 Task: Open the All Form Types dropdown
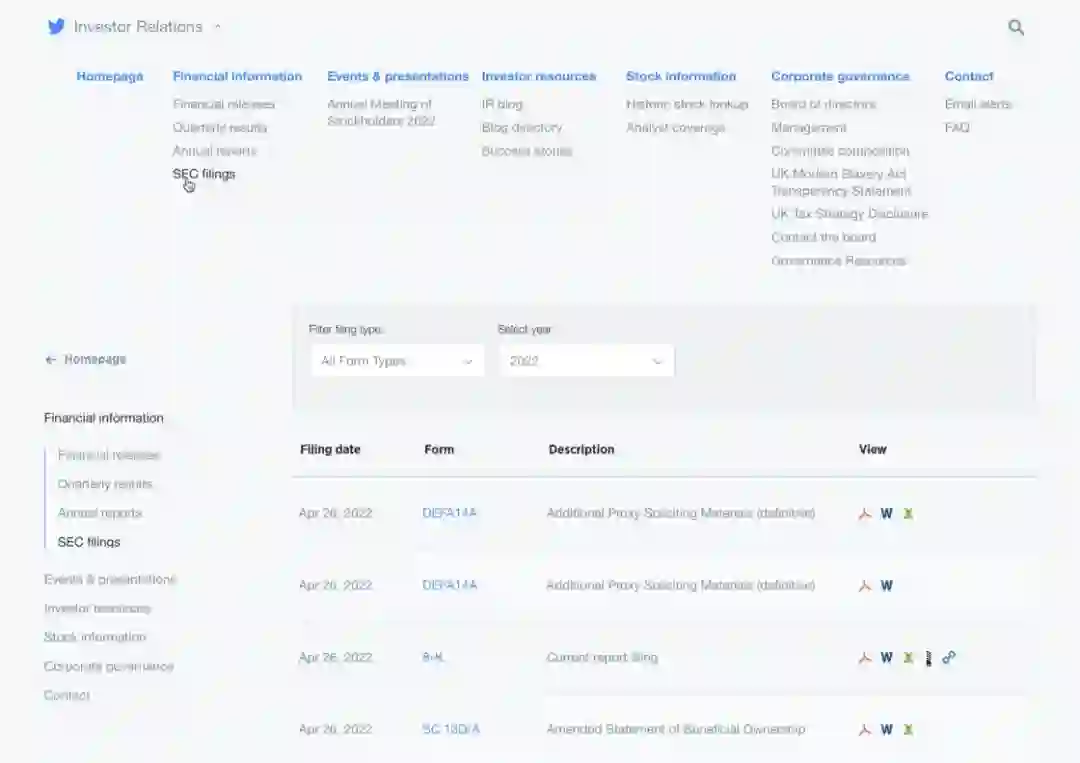tap(397, 361)
